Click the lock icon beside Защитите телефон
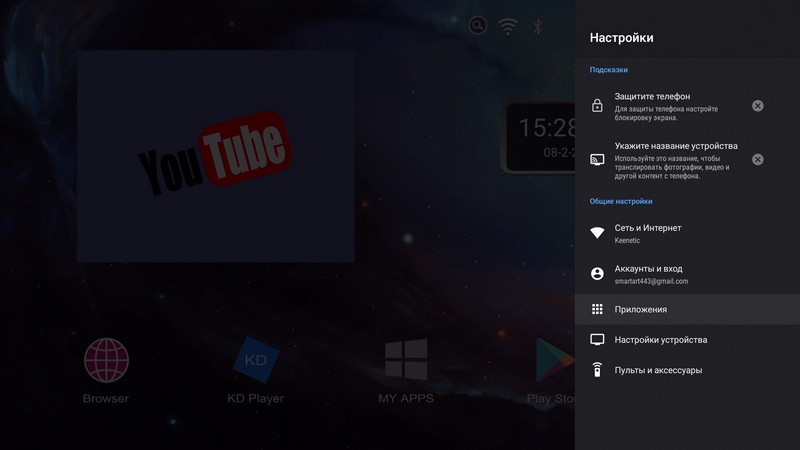This screenshot has height=450, width=800. [x=597, y=106]
